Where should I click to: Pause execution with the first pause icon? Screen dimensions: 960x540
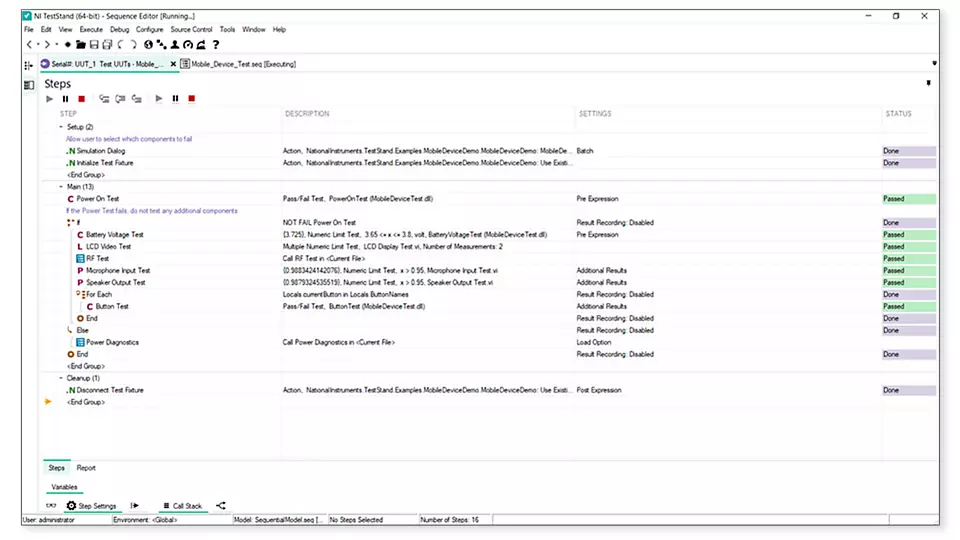(x=66, y=99)
